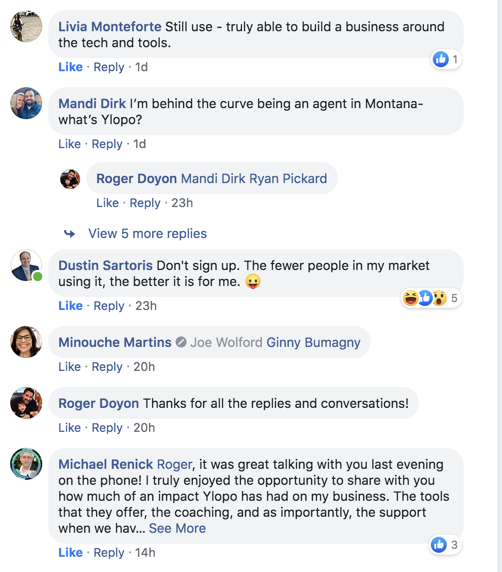Unlike Michael Renick's comment
Screen dimensions: 502x572
[x=70, y=552]
